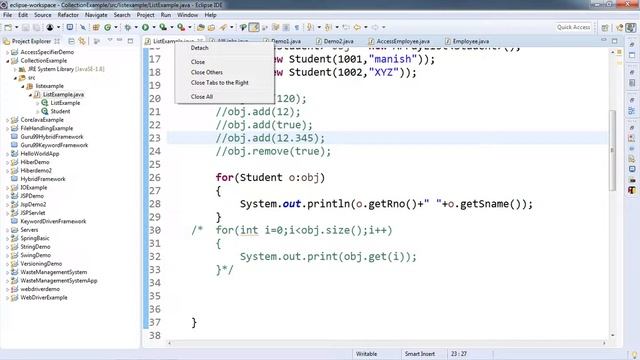Click the Back navigation arrow icon
The width and height of the screenshot is (640, 360).
[x=357, y=27]
